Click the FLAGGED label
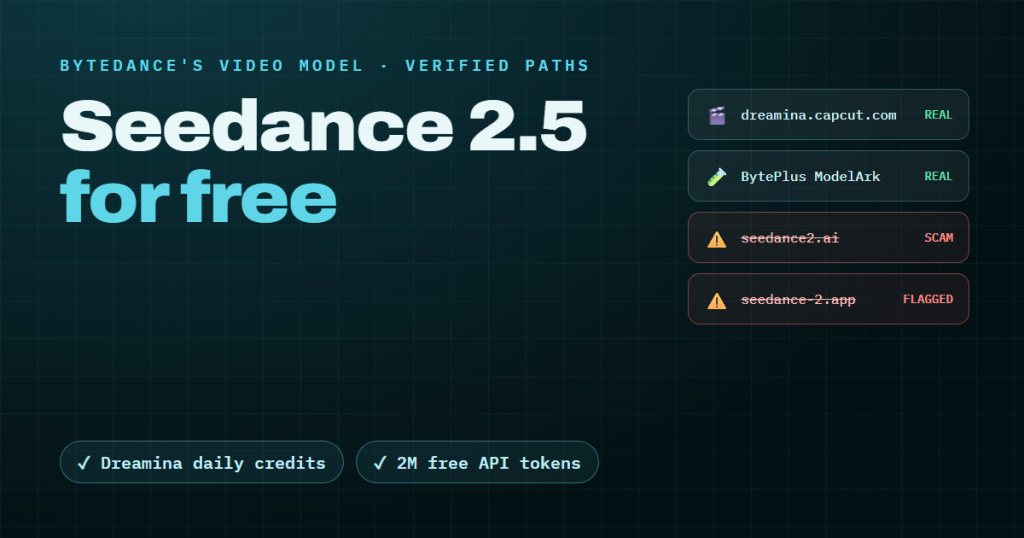Viewport: 1024px width, 538px height. pyautogui.click(x=928, y=299)
